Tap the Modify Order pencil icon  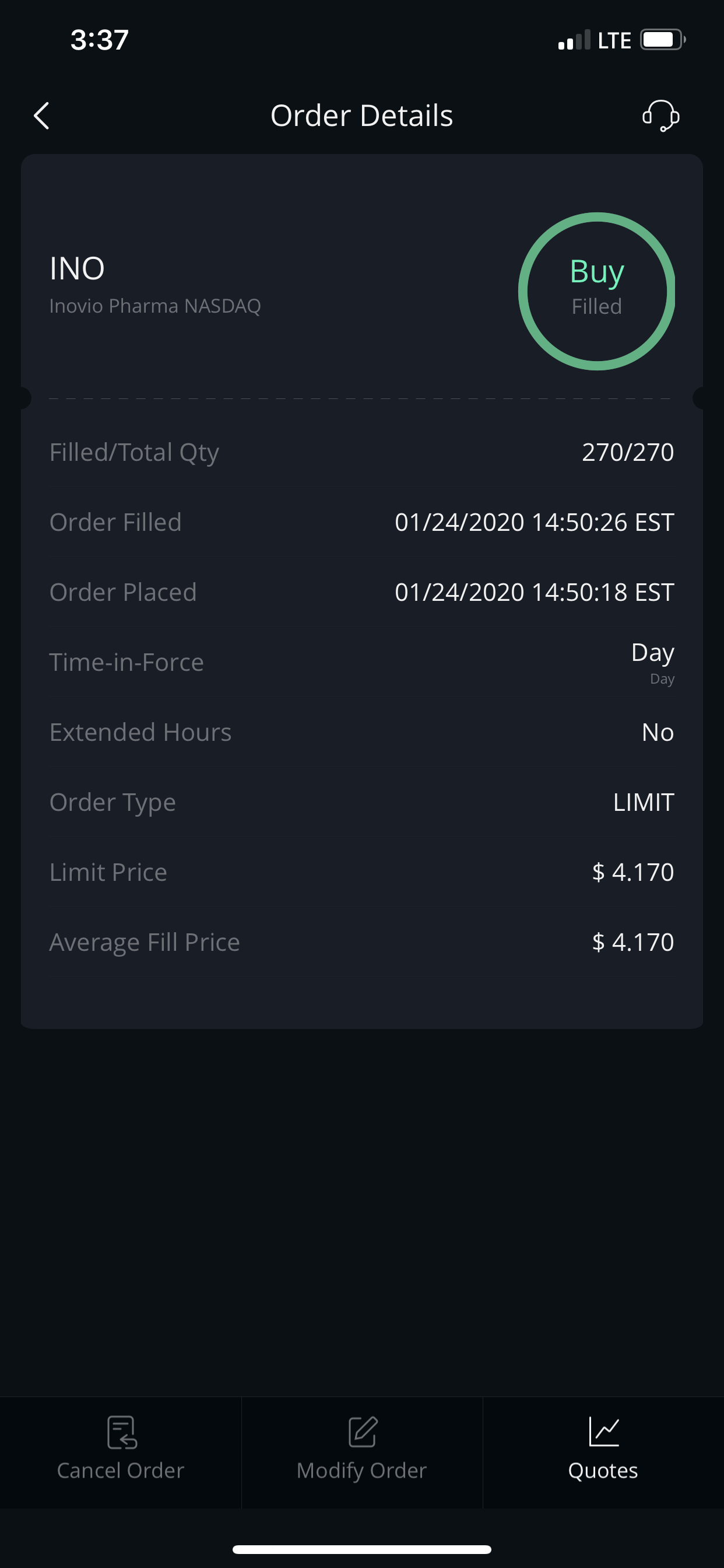tap(363, 1431)
